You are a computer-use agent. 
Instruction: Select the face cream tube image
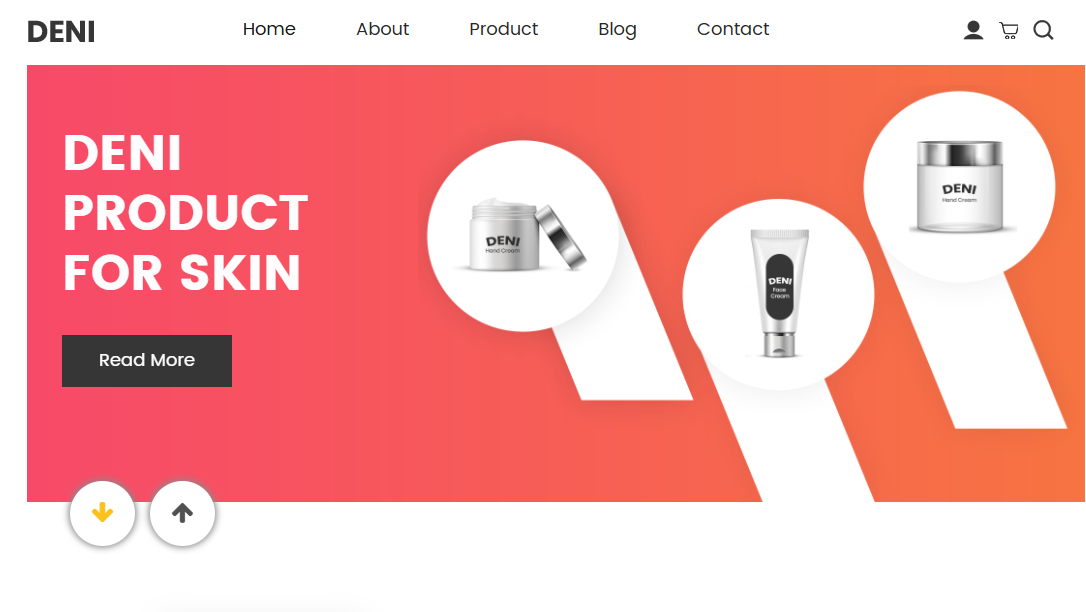tap(780, 293)
